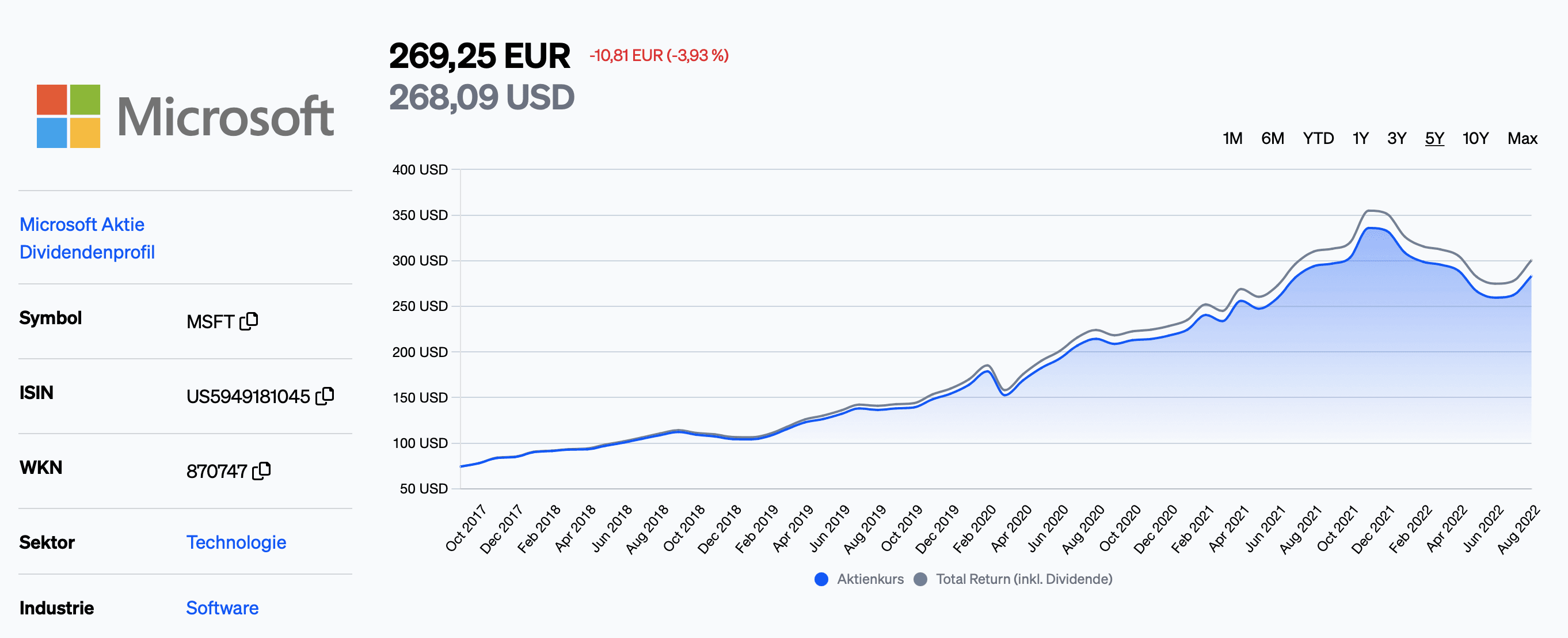Screen dimensions: 1568x638
Task: Click the 300 USD axis label
Action: click(x=420, y=261)
